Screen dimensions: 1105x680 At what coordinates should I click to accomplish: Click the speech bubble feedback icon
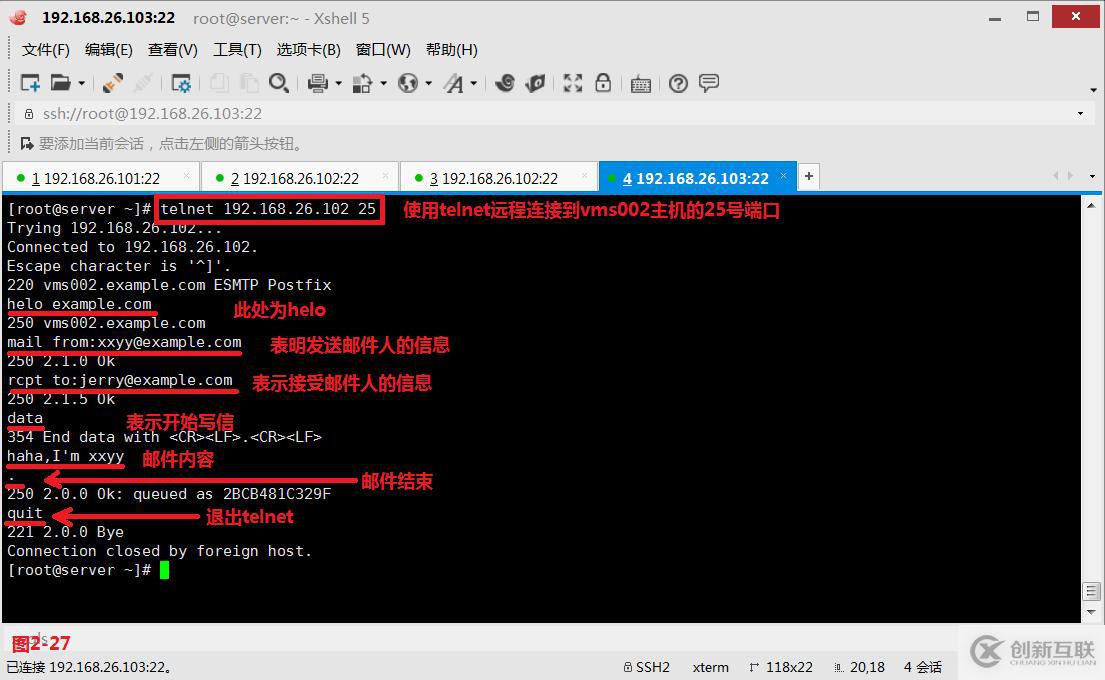click(x=709, y=83)
